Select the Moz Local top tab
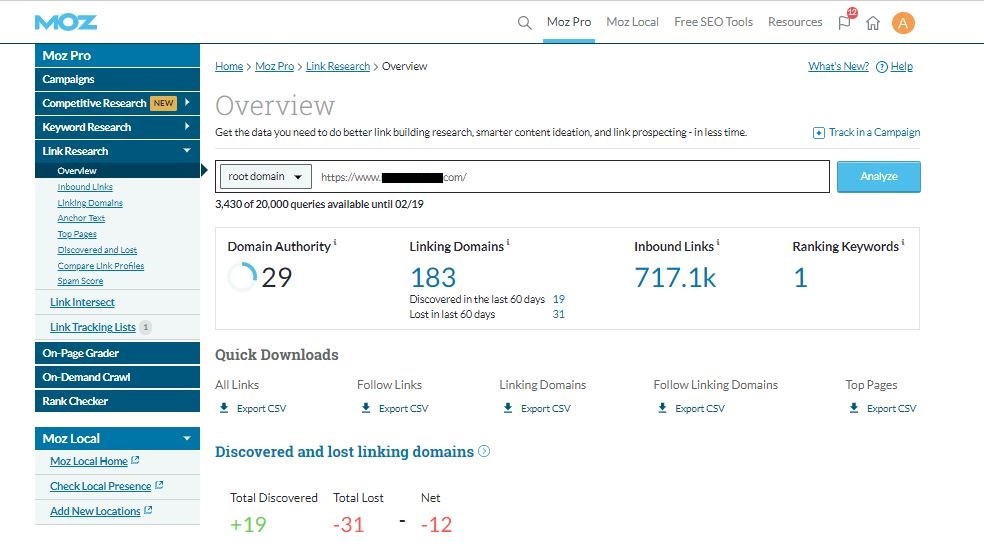 632,22
